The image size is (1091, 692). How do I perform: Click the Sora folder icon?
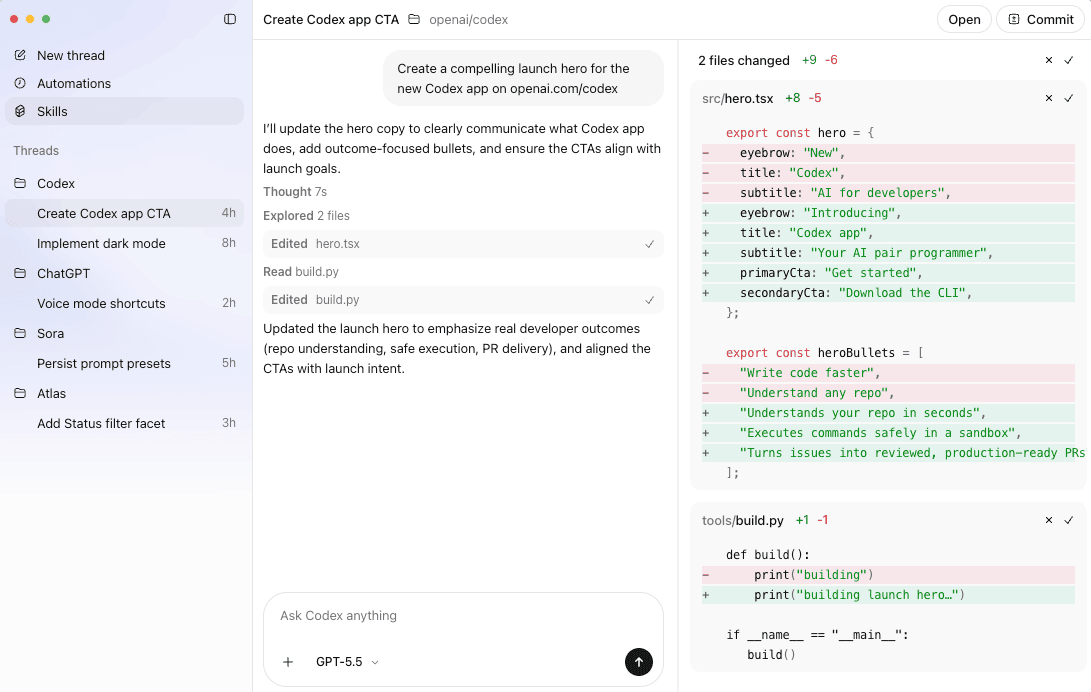[x=20, y=332]
